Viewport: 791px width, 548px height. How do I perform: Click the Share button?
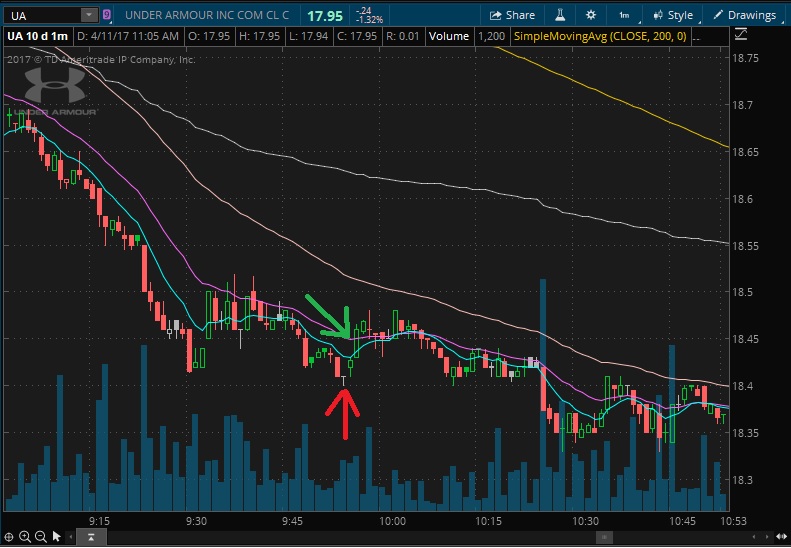tap(512, 15)
